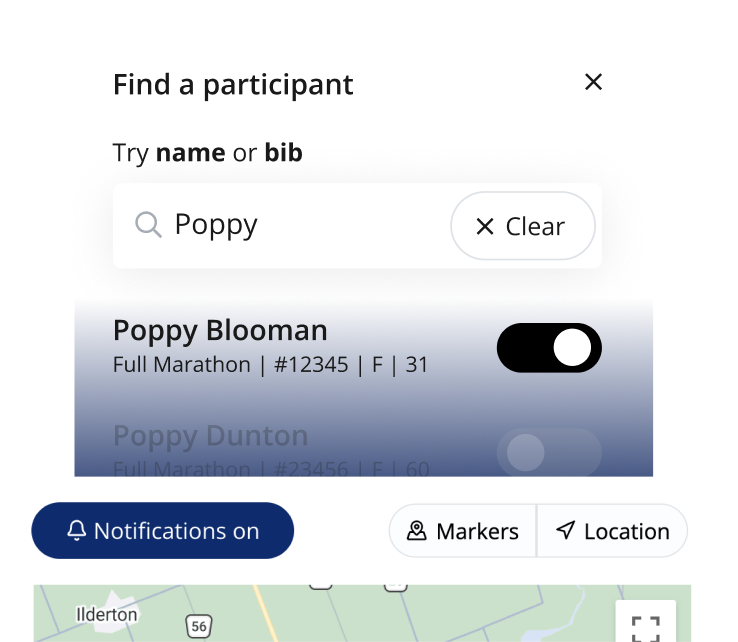Focus the search field containing Poppy
This screenshot has width=738, height=642.
pos(300,225)
